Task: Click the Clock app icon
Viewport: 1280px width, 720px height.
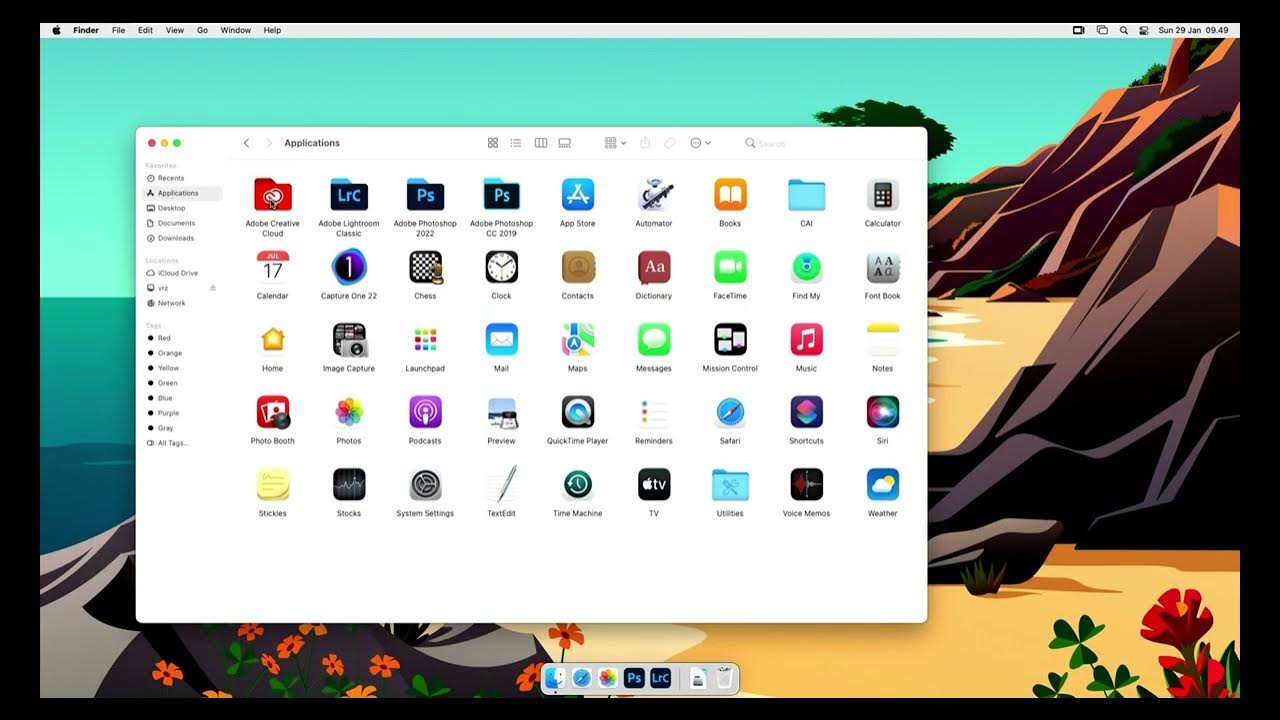Action: 501,267
